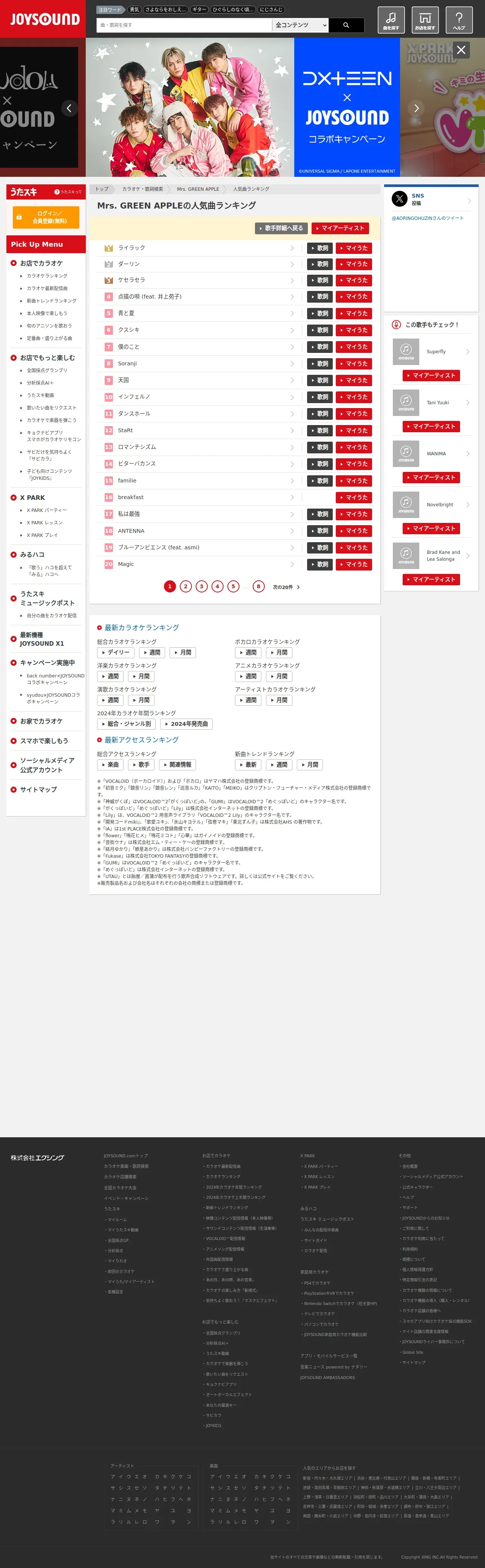The height and width of the screenshot is (1568, 485).
Task: Open footer PS4でカラオケ link
Action: tap(317, 1283)
